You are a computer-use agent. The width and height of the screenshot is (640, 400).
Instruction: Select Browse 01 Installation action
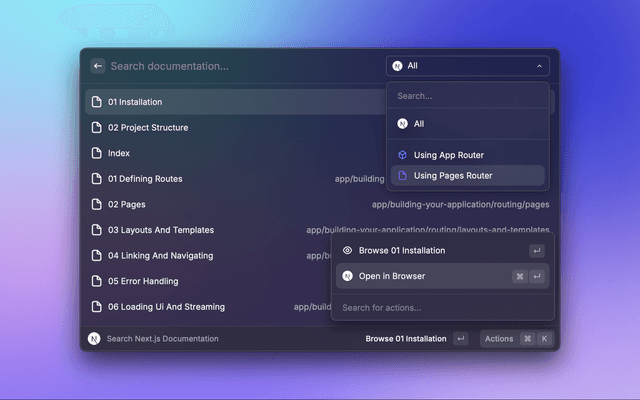(402, 251)
